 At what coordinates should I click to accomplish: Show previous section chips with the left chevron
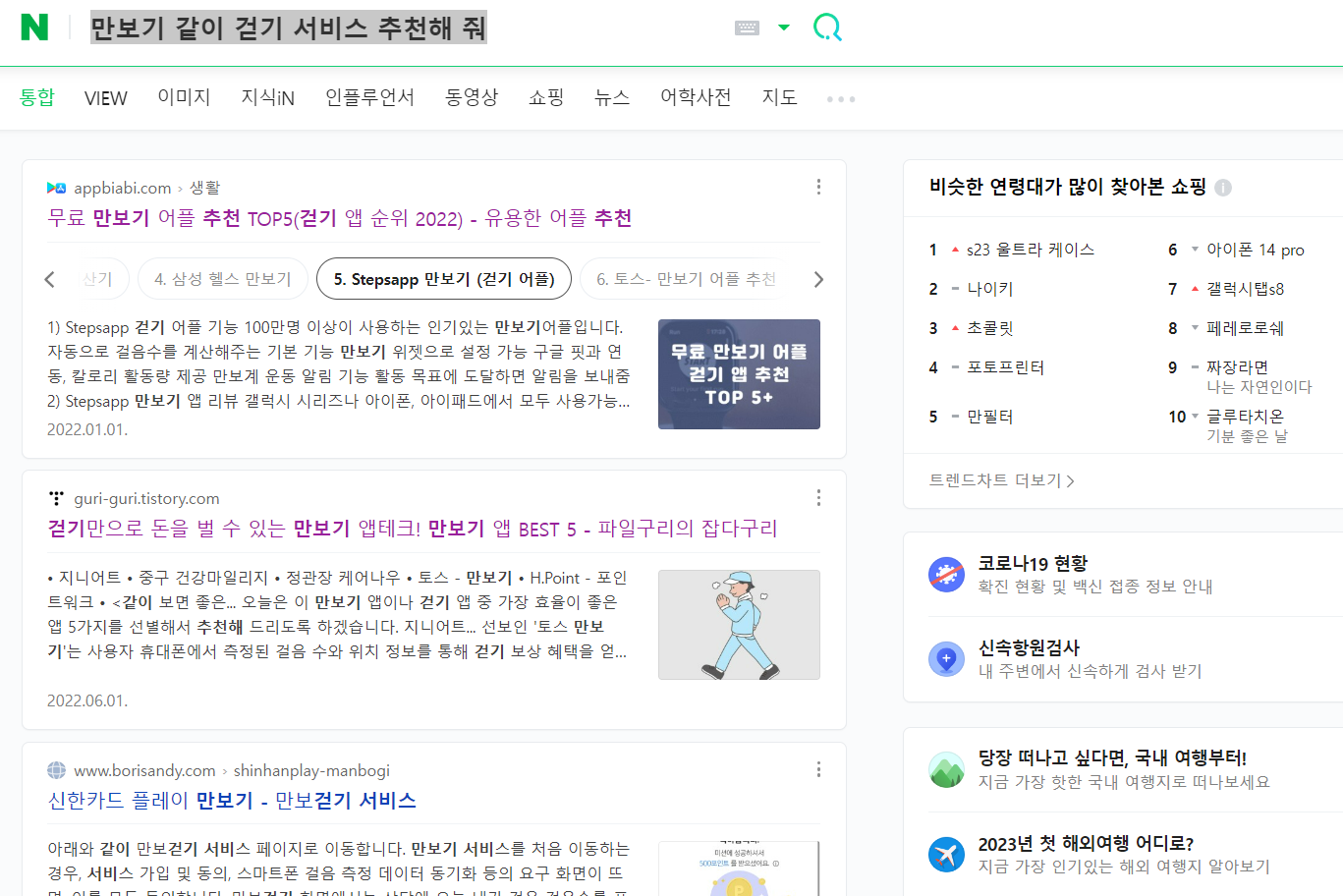coord(50,279)
